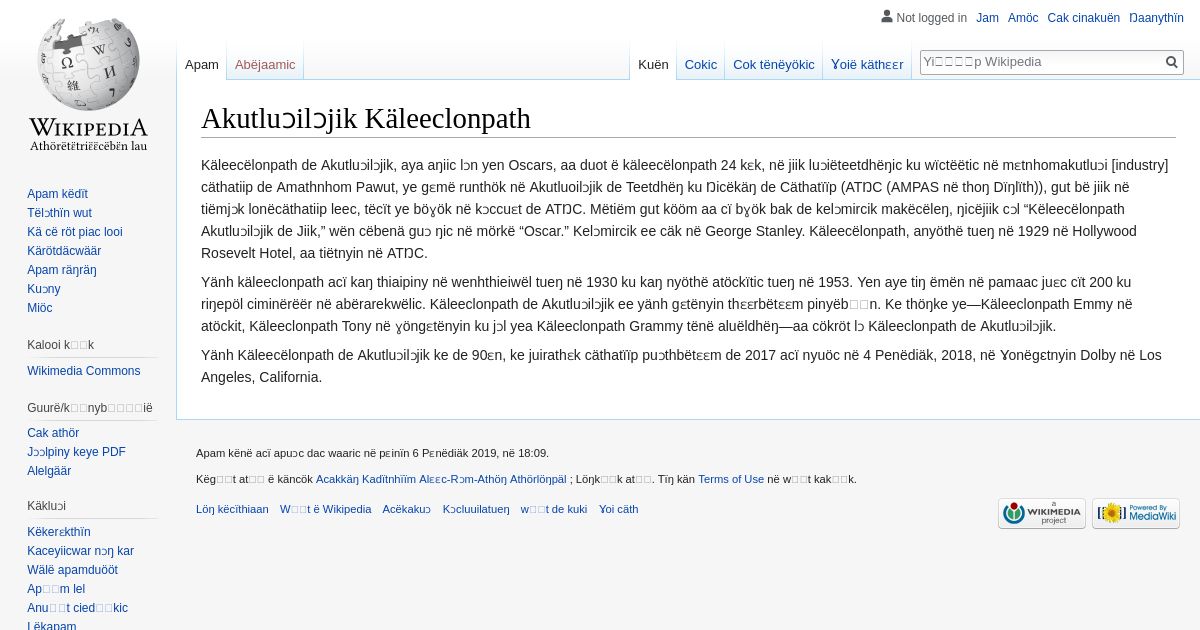1200x630 pixels.
Task: Open Wikimedia Commons link
Action: 83,371
